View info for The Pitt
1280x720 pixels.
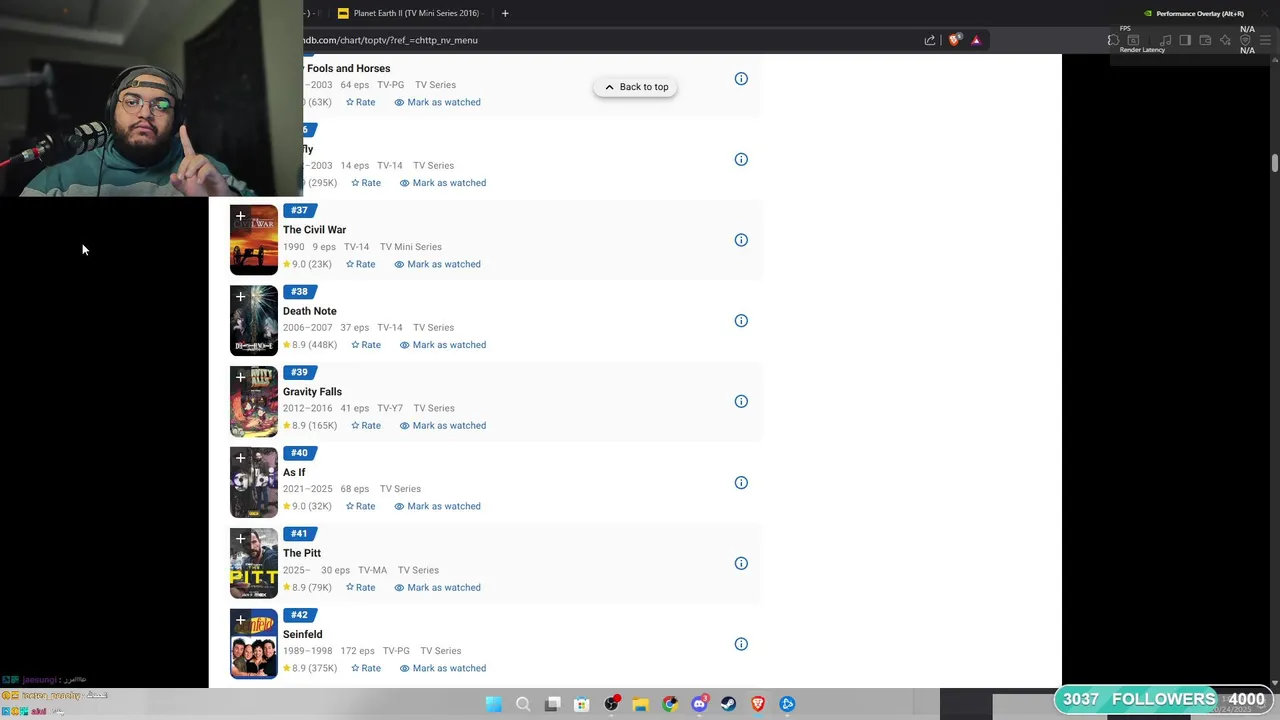coord(741,563)
